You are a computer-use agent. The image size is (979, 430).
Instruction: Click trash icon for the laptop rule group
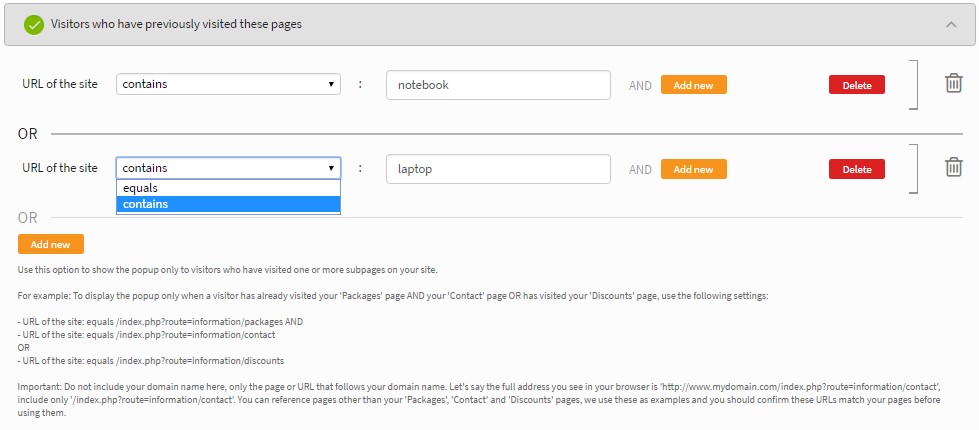coord(953,167)
